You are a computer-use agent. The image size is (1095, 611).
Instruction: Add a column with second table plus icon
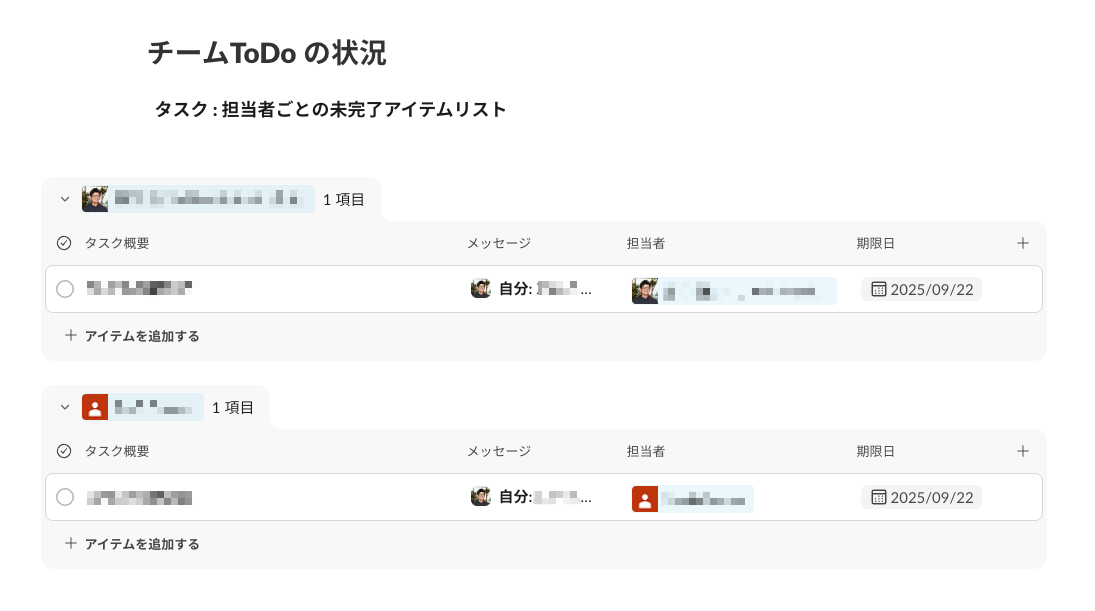click(1023, 451)
